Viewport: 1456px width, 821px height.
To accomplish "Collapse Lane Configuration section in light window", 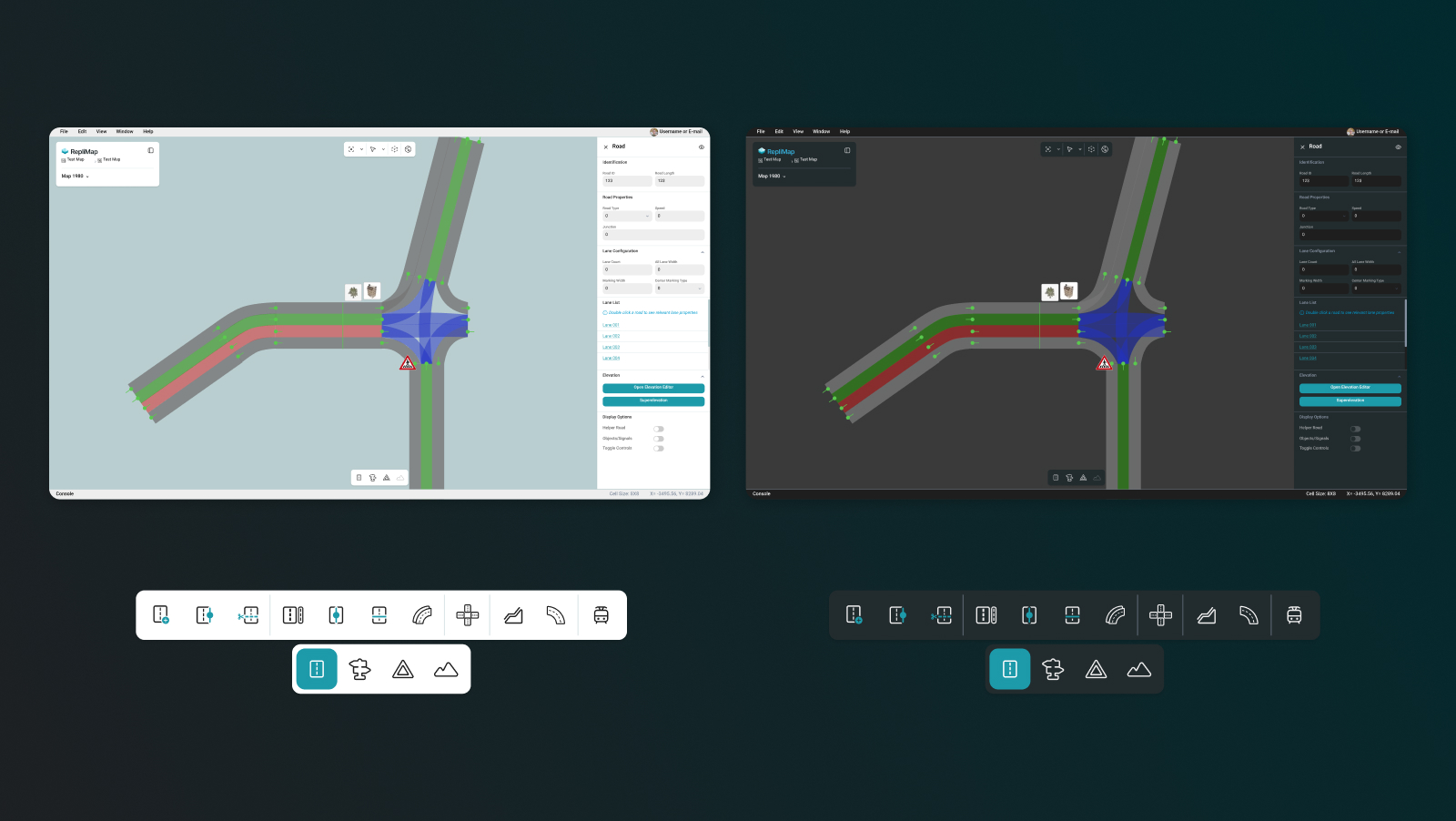I will coord(702,251).
